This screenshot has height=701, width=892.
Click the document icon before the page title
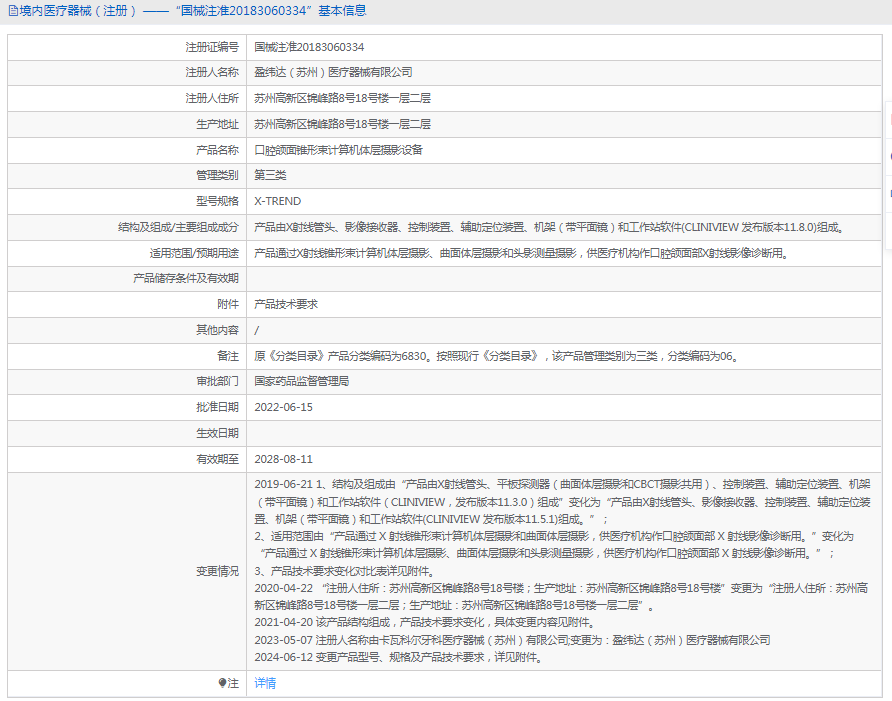tap(13, 11)
